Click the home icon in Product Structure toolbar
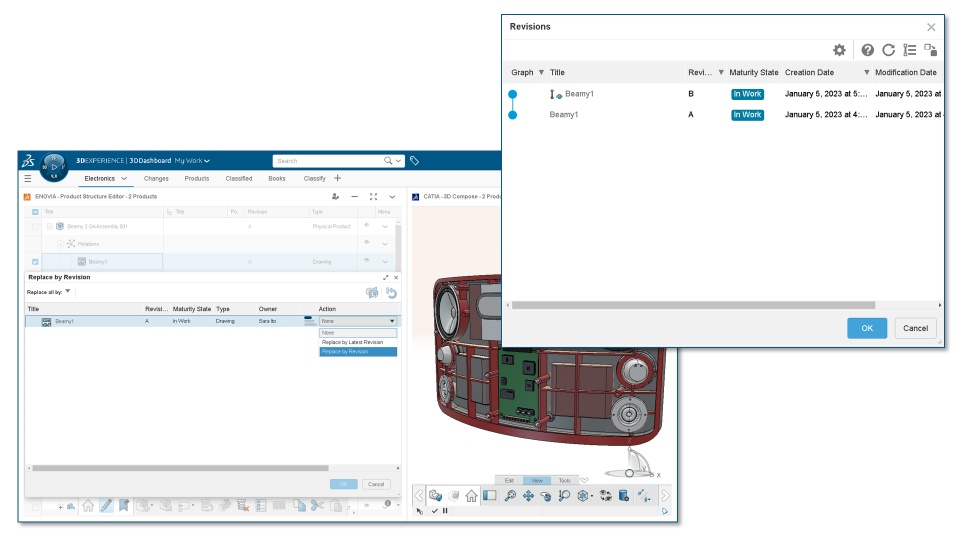 pyautogui.click(x=88, y=506)
